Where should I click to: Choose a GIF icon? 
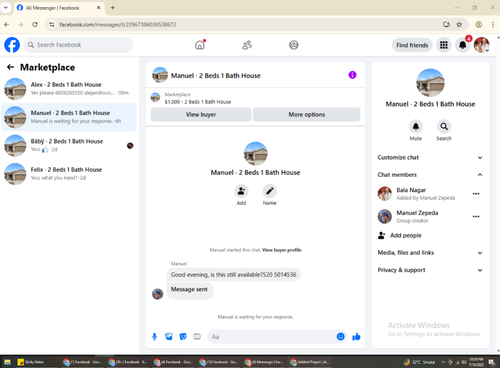coord(197,337)
